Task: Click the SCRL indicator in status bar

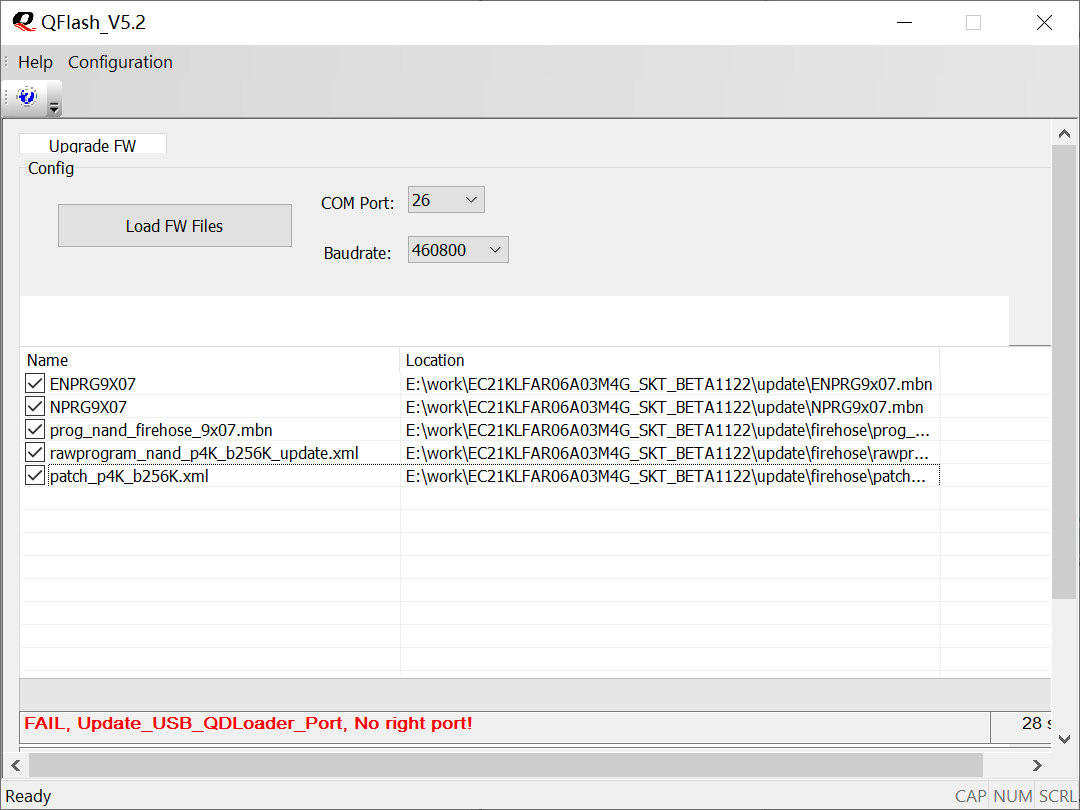Action: [1057, 796]
